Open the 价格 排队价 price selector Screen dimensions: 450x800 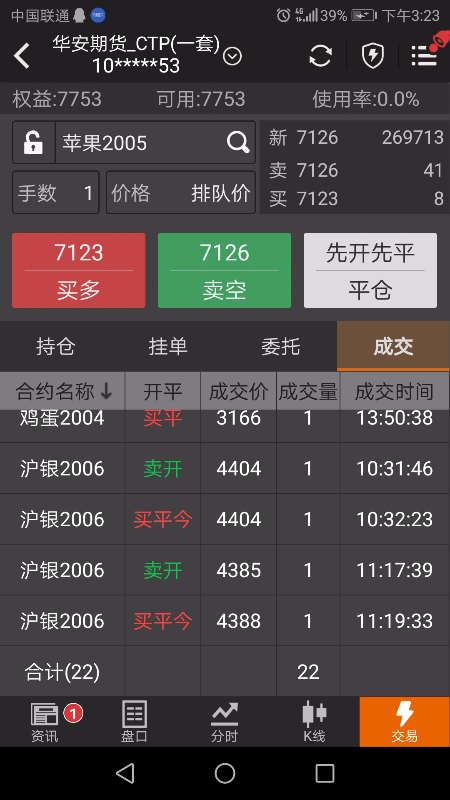tap(181, 192)
